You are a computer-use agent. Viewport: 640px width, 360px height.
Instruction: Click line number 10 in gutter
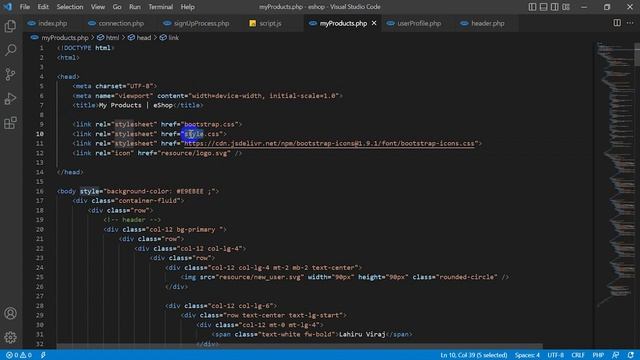pyautogui.click(x=40, y=134)
